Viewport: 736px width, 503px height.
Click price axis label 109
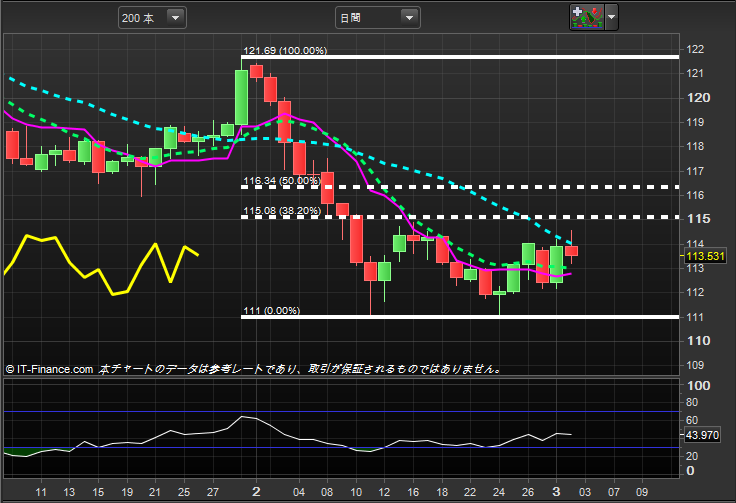tap(695, 365)
